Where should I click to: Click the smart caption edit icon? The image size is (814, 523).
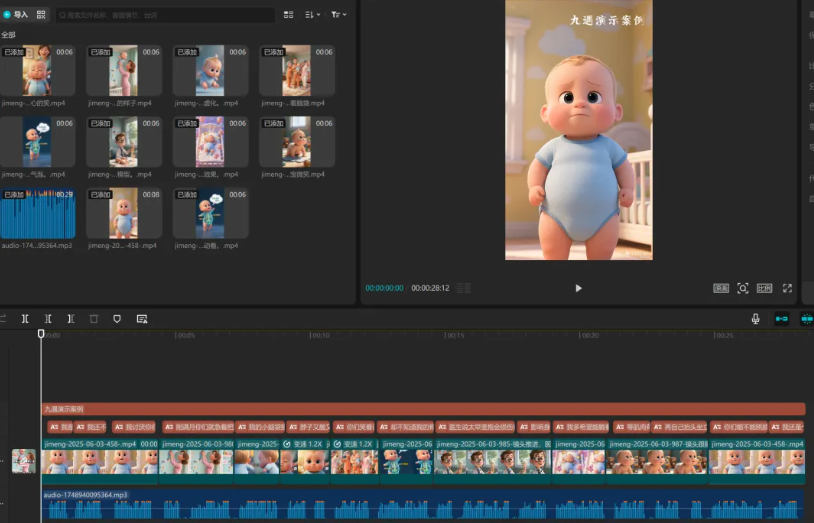click(x=142, y=319)
